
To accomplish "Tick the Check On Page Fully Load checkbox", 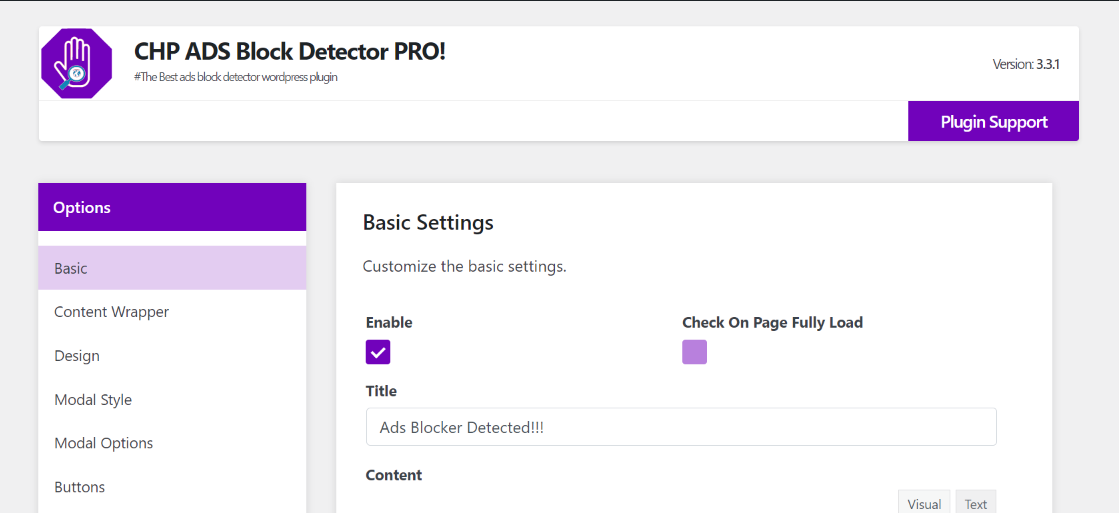I will [x=694, y=352].
